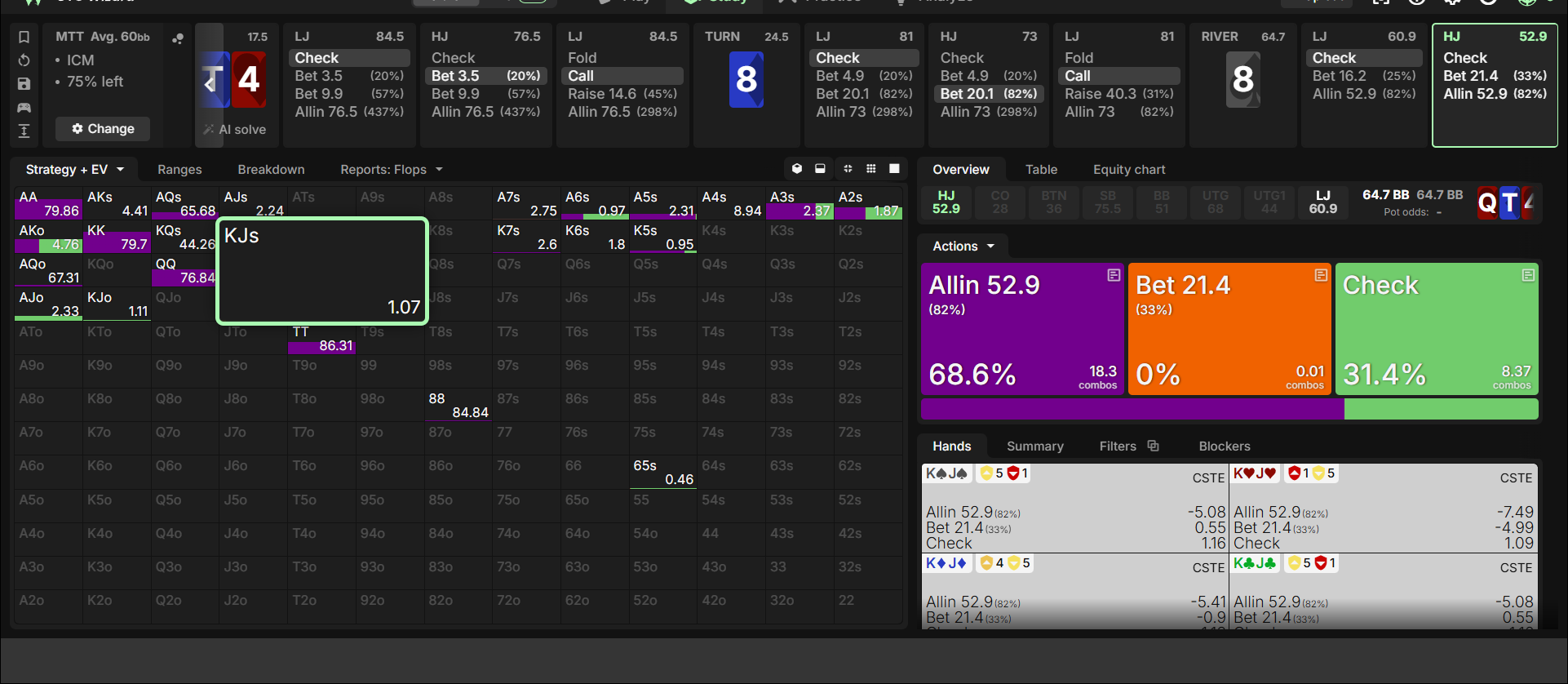Screen dimensions: 1568x684
Task: Open the Strategy + EV dropdown
Action: pyautogui.click(x=74, y=170)
